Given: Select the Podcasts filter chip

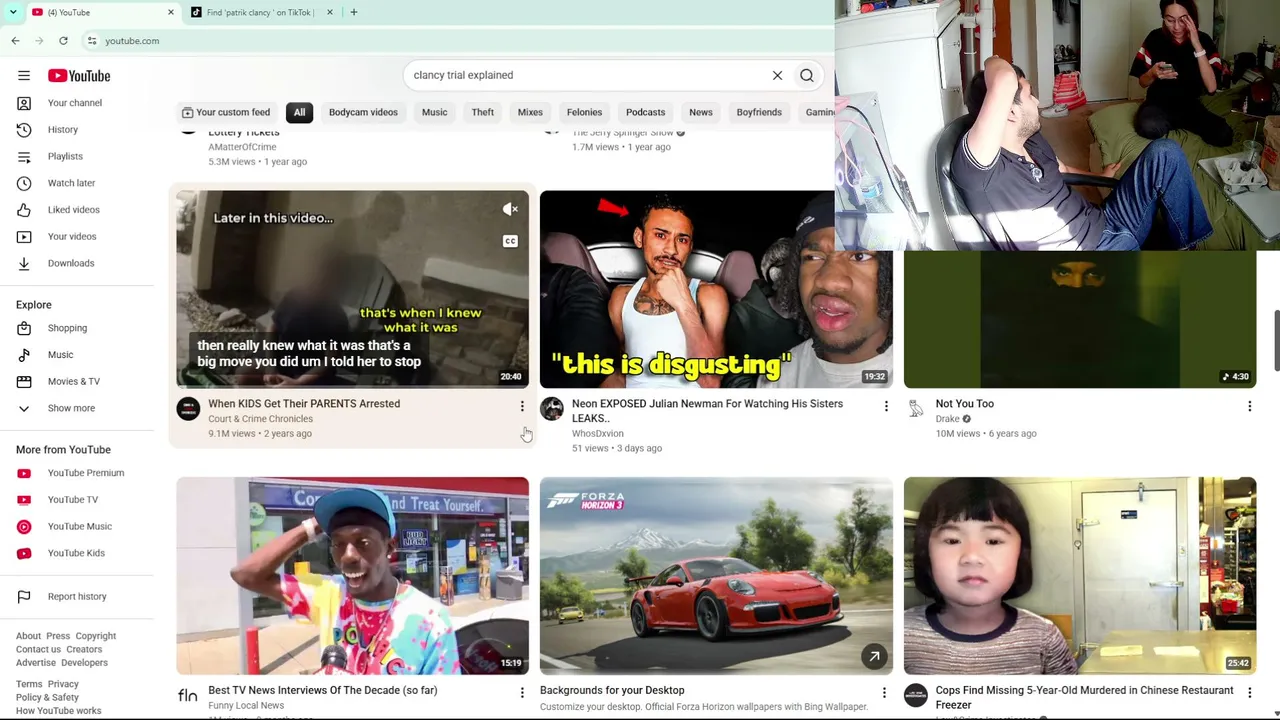Looking at the screenshot, I should coord(645,112).
